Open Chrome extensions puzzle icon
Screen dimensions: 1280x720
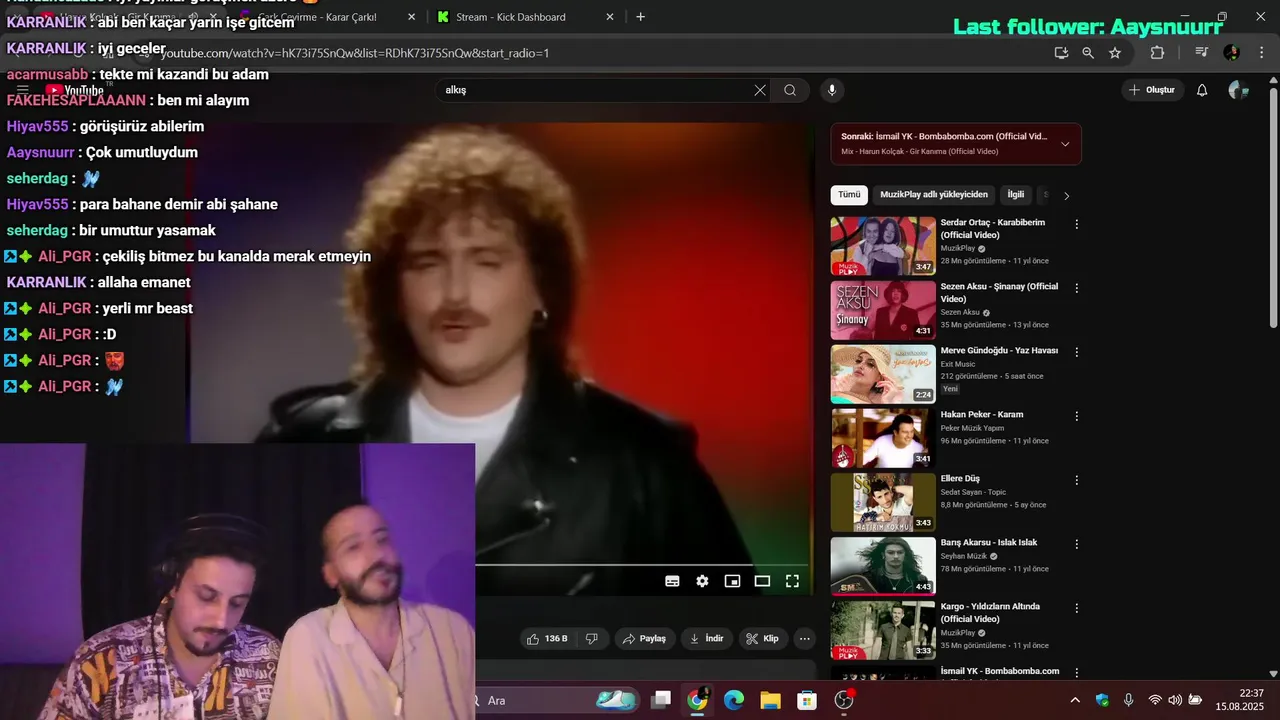click(1157, 53)
